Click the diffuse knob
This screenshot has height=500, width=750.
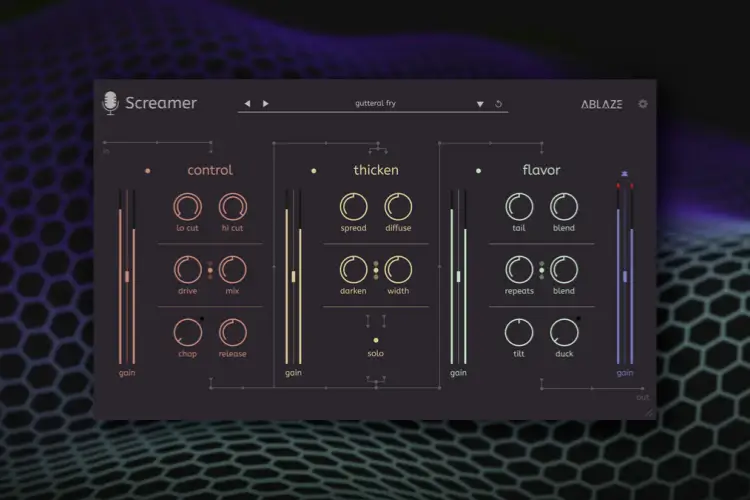click(398, 207)
